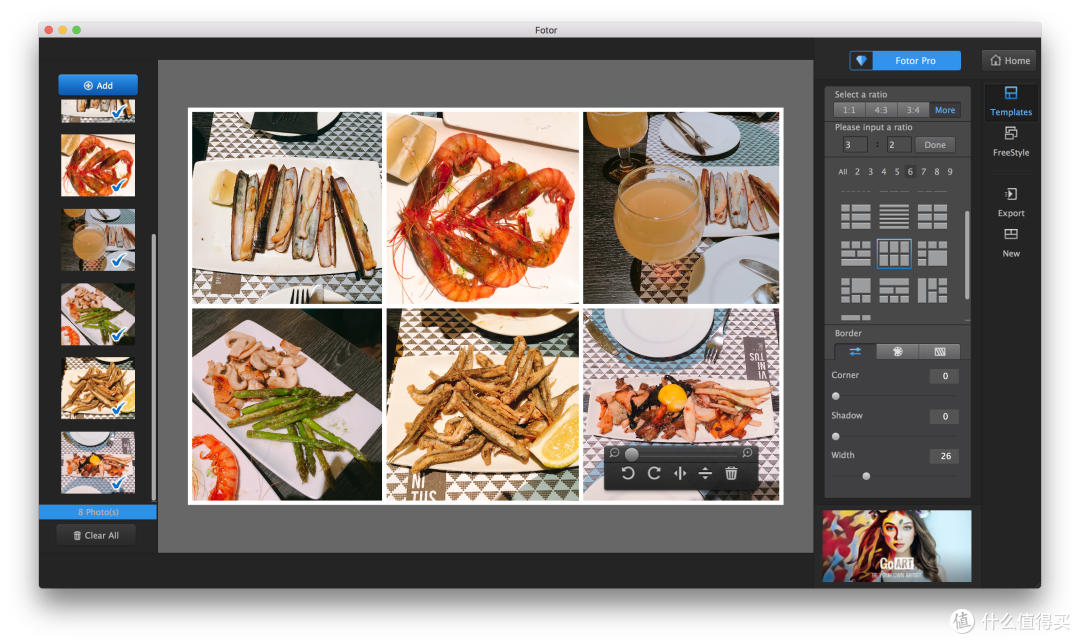Choose the six horizontal rows template

coord(894,216)
